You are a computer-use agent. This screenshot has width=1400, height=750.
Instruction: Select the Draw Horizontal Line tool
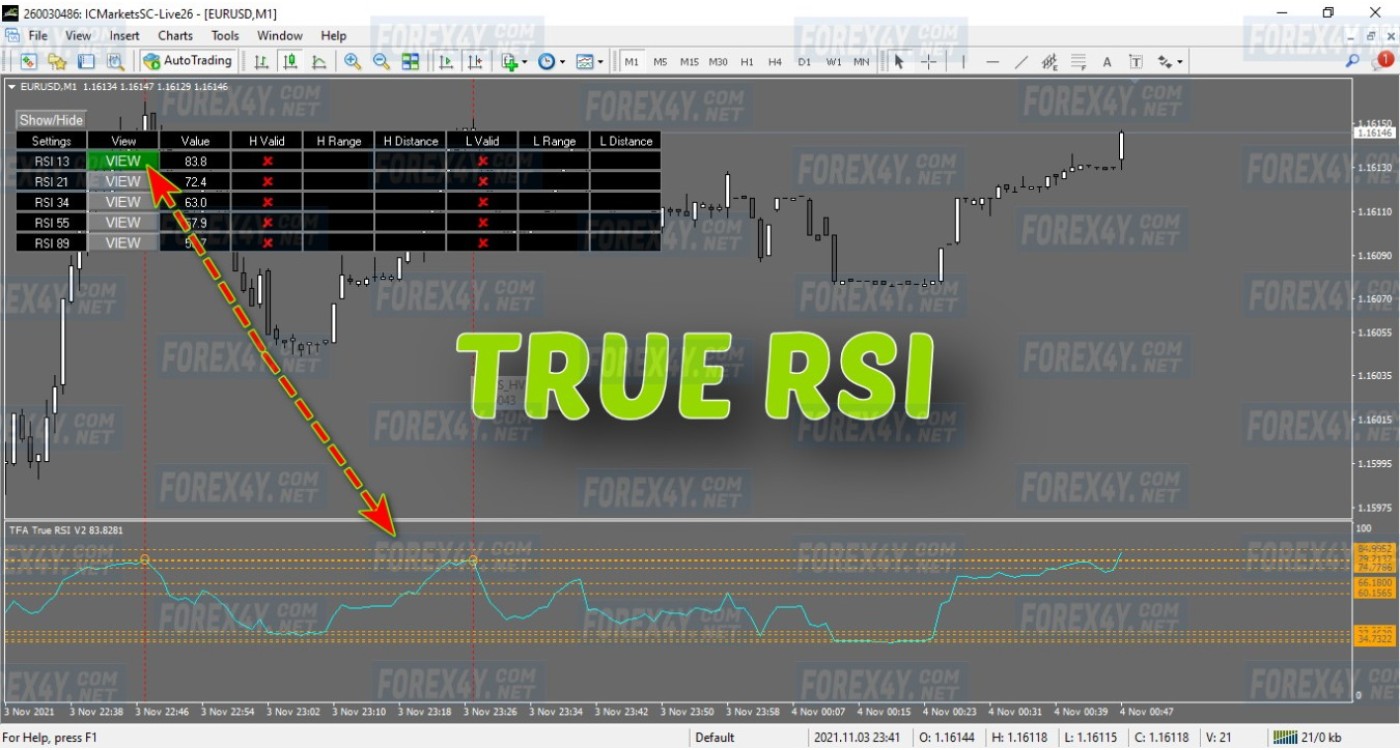click(992, 61)
